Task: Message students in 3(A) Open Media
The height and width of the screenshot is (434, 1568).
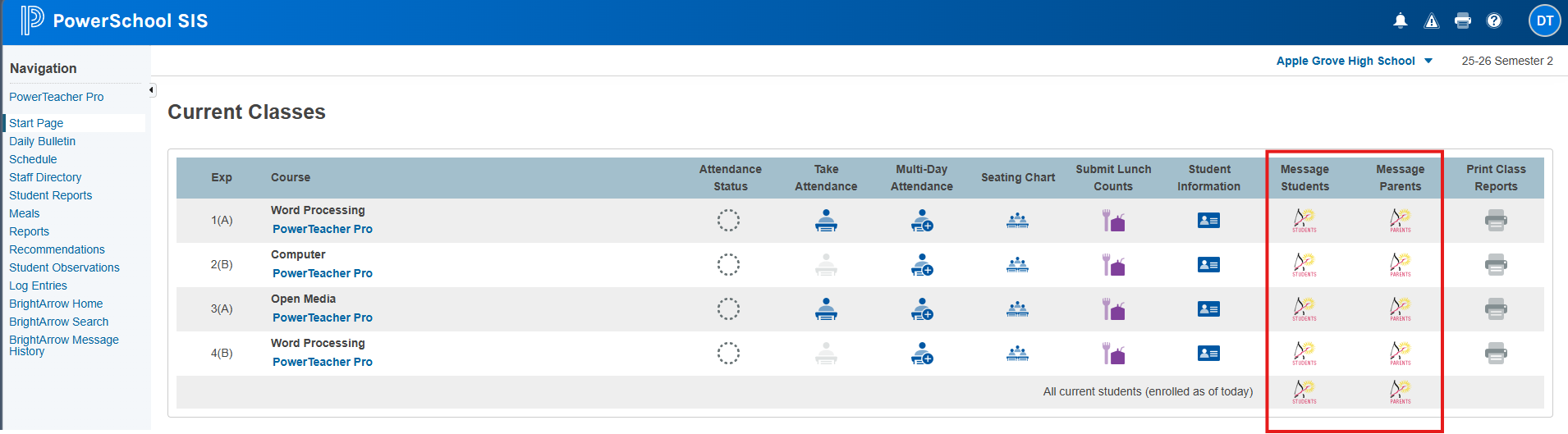Action: pyautogui.click(x=1304, y=309)
